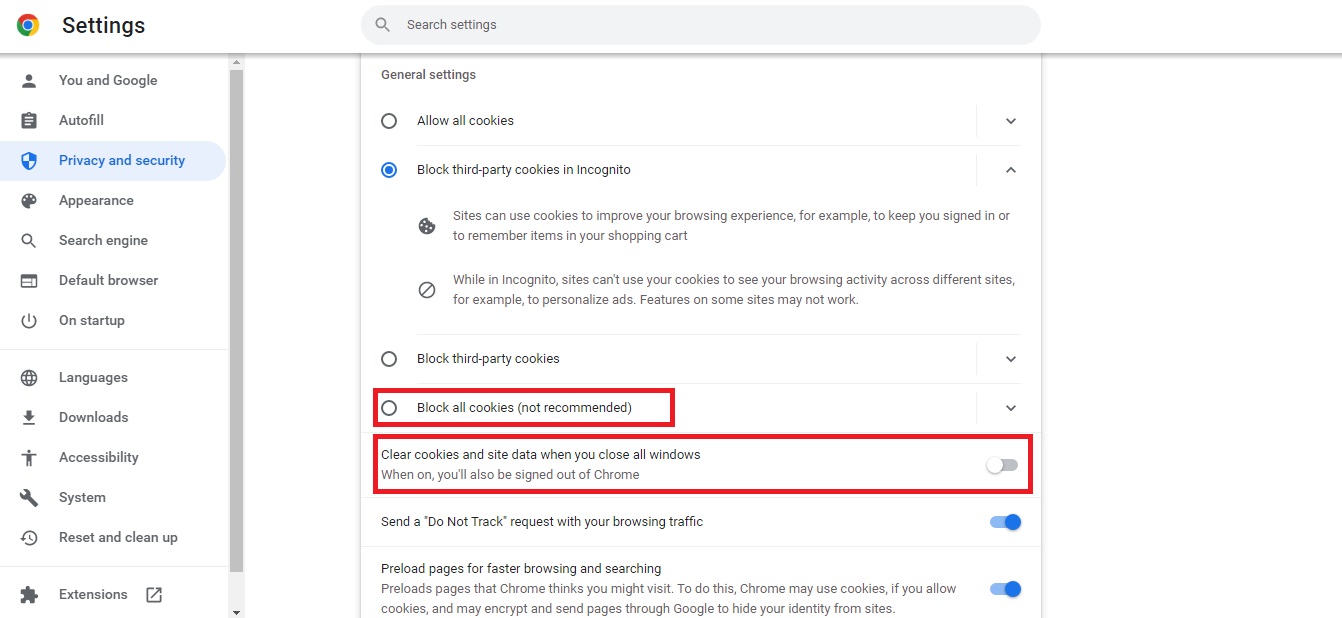Viewport: 1342px width, 618px height.
Task: Collapse Block third-party cookies in Incognito details
Action: pyautogui.click(x=1010, y=170)
